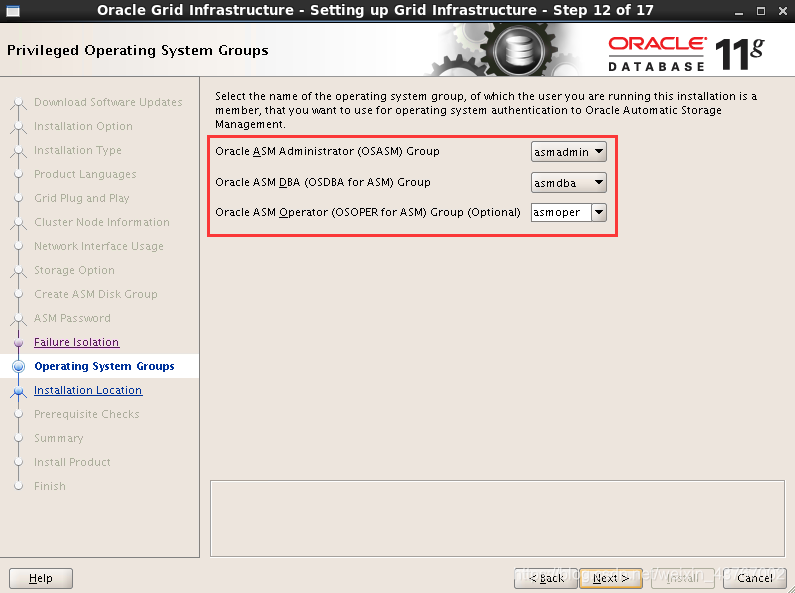This screenshot has height=593, width=795.
Task: Expand the OSOPER asmoper dropdown arrow
Action: (599, 212)
